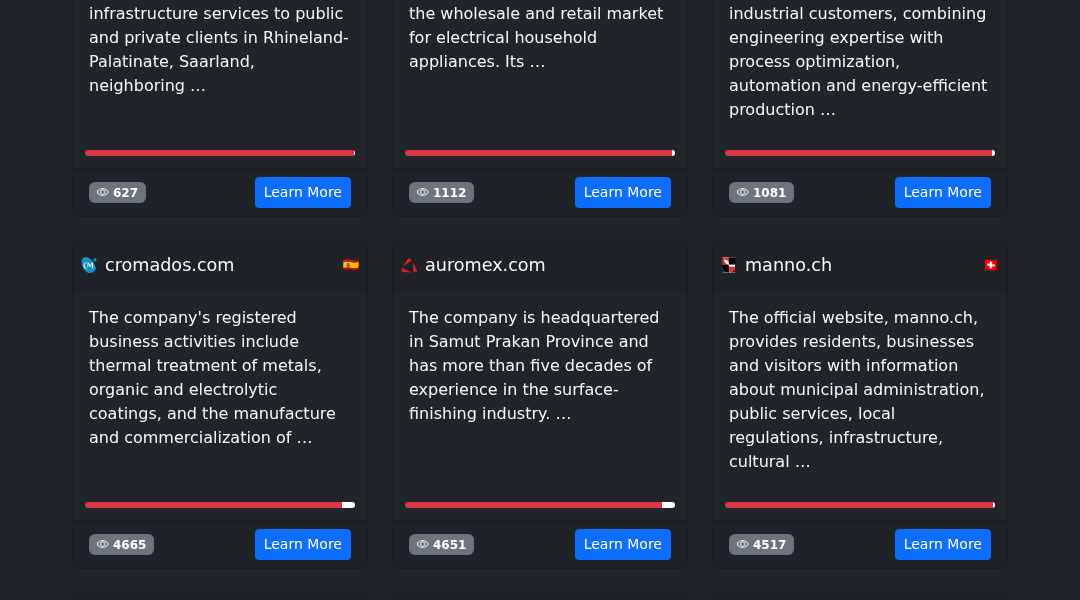
Task: Click the Swiss flag on the manno.ch card
Action: 990,265
